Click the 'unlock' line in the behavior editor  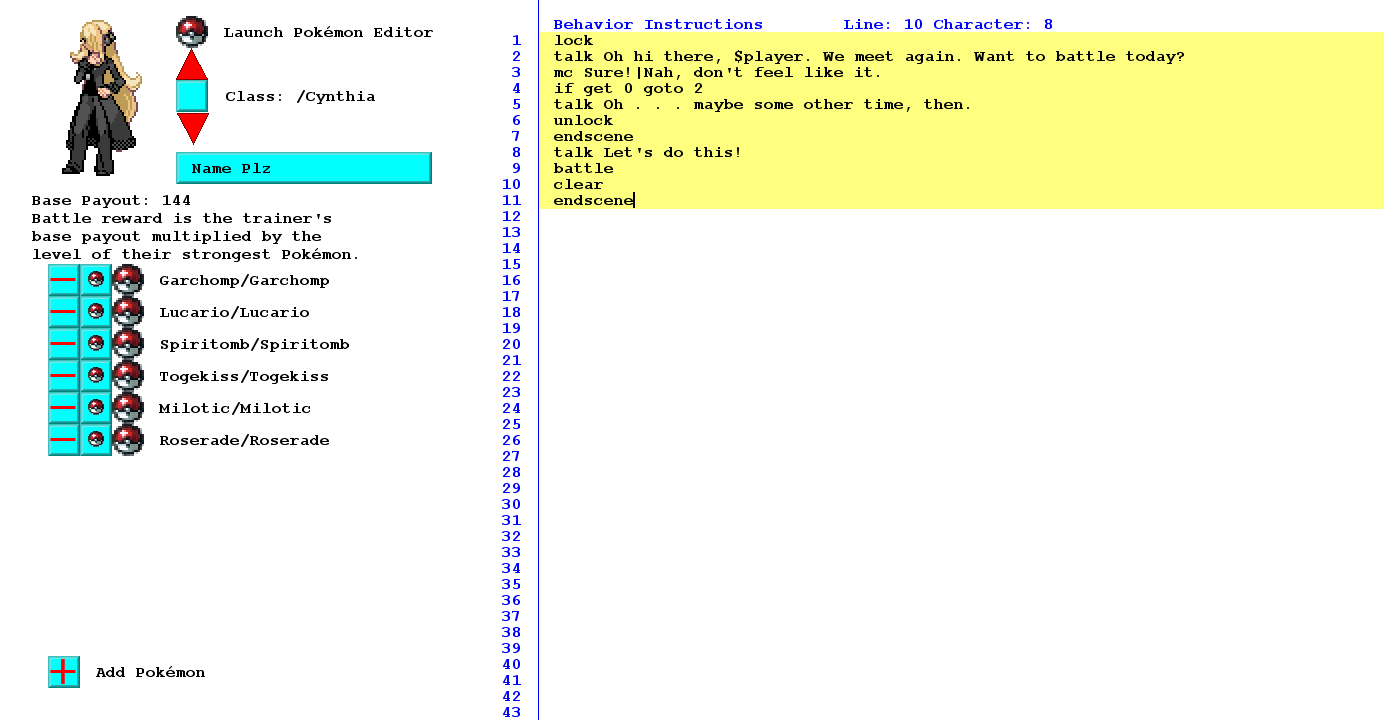pyautogui.click(x=583, y=121)
